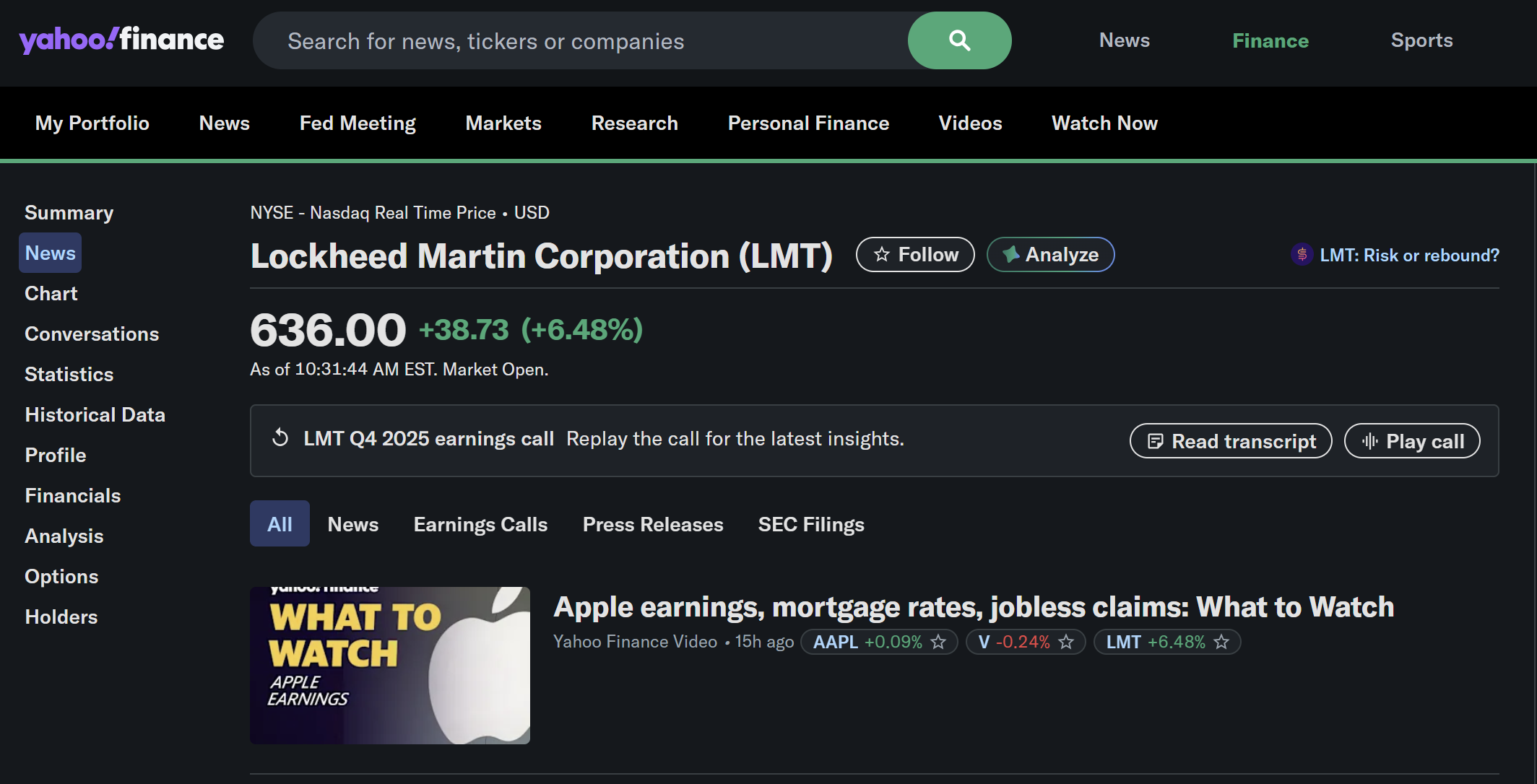The width and height of the screenshot is (1537, 784).
Task: Follow Lockheed Martin with star button
Action: point(915,255)
